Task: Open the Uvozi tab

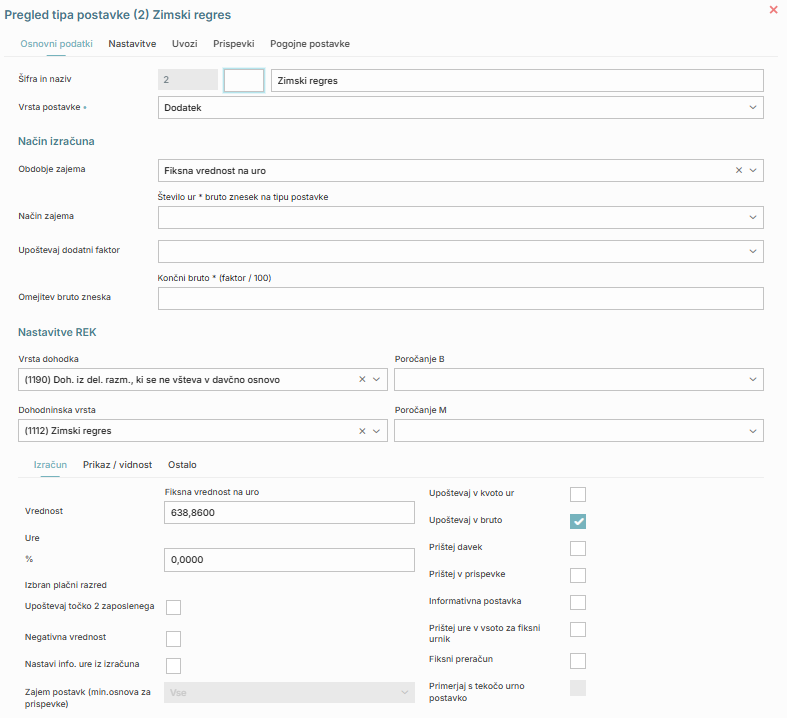Action: (184, 44)
